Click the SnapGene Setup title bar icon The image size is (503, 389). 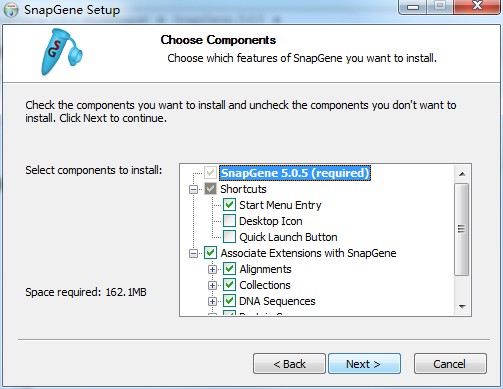[11, 10]
